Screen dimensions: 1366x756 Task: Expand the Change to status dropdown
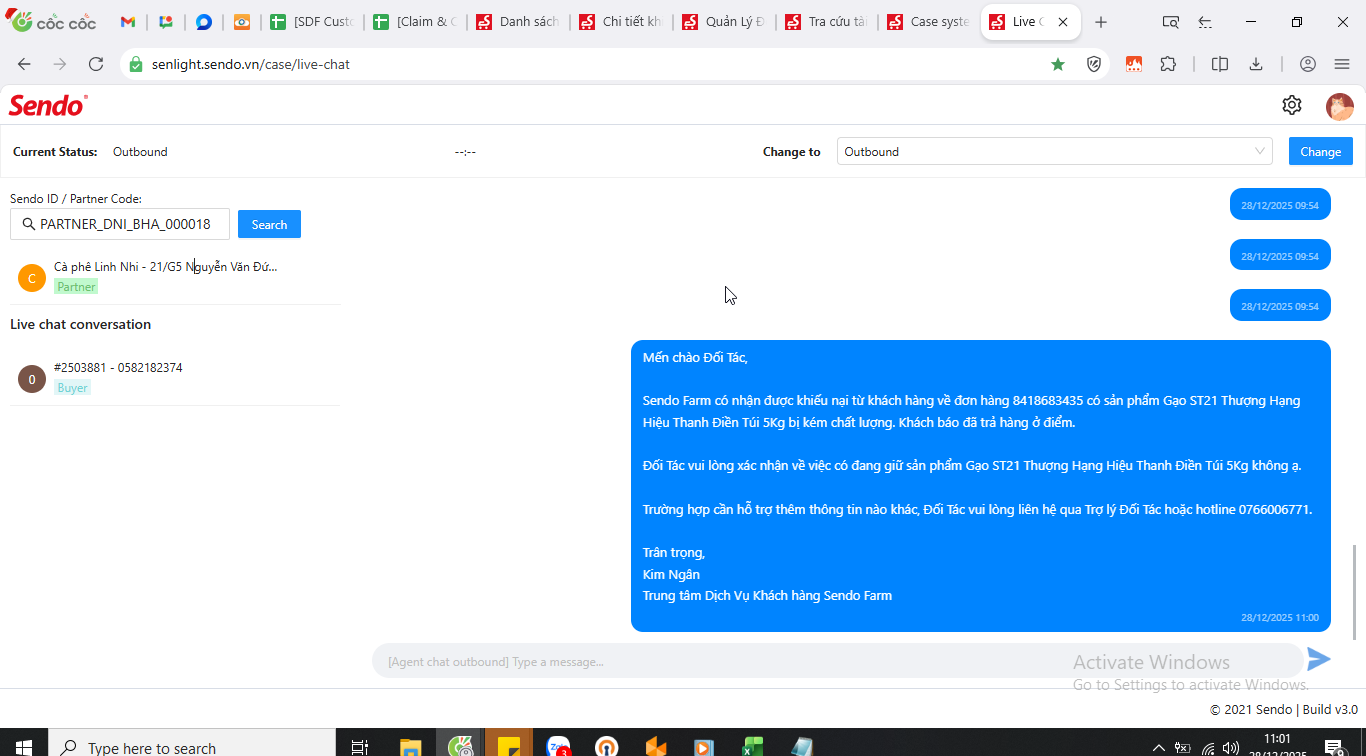point(1054,151)
